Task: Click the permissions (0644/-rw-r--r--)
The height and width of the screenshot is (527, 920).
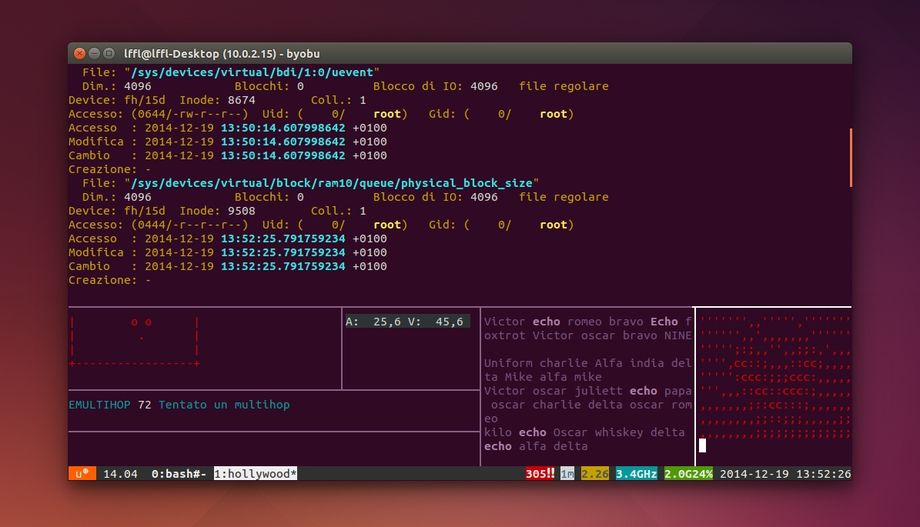Action: tap(190, 114)
